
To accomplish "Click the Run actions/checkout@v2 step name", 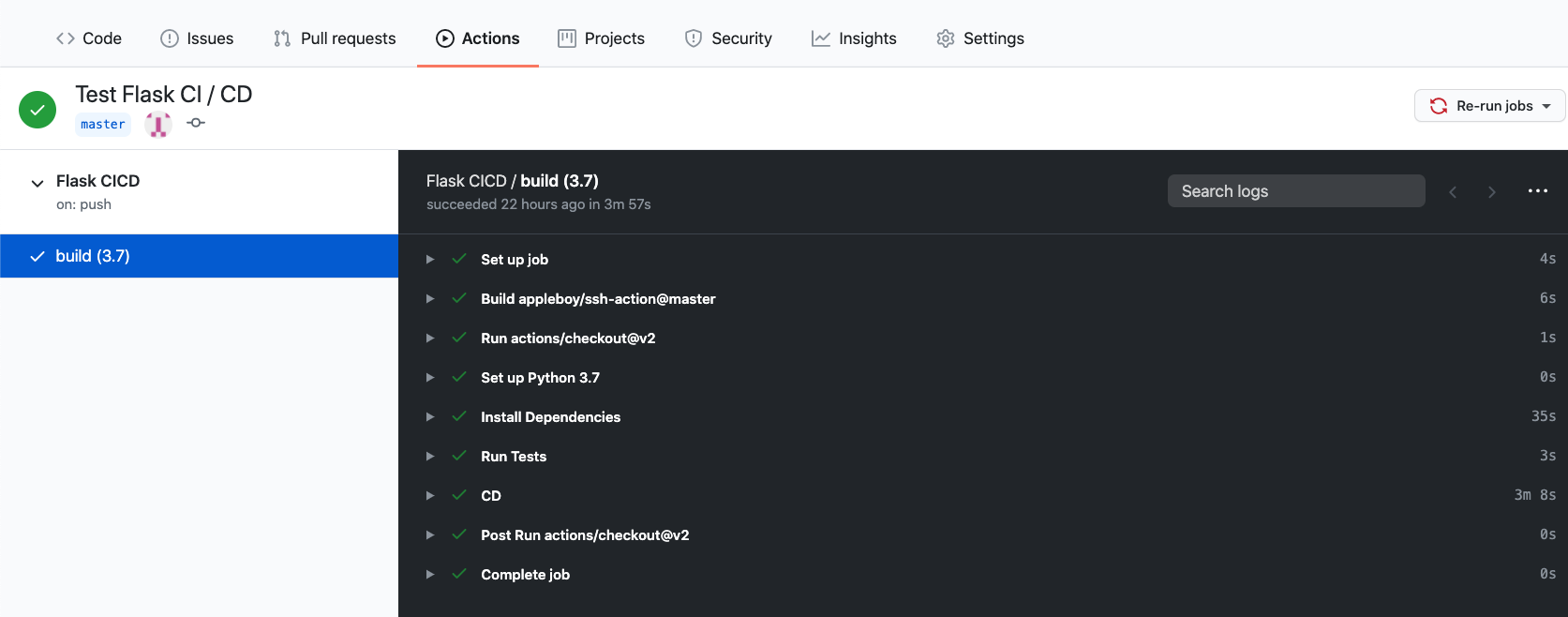I will [568, 339].
